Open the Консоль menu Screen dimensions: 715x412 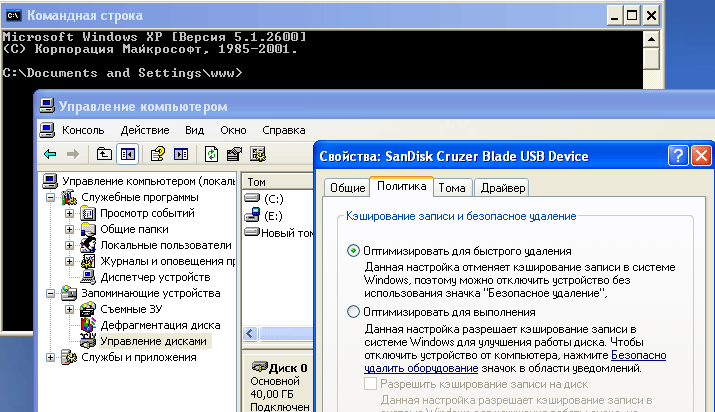coord(83,130)
